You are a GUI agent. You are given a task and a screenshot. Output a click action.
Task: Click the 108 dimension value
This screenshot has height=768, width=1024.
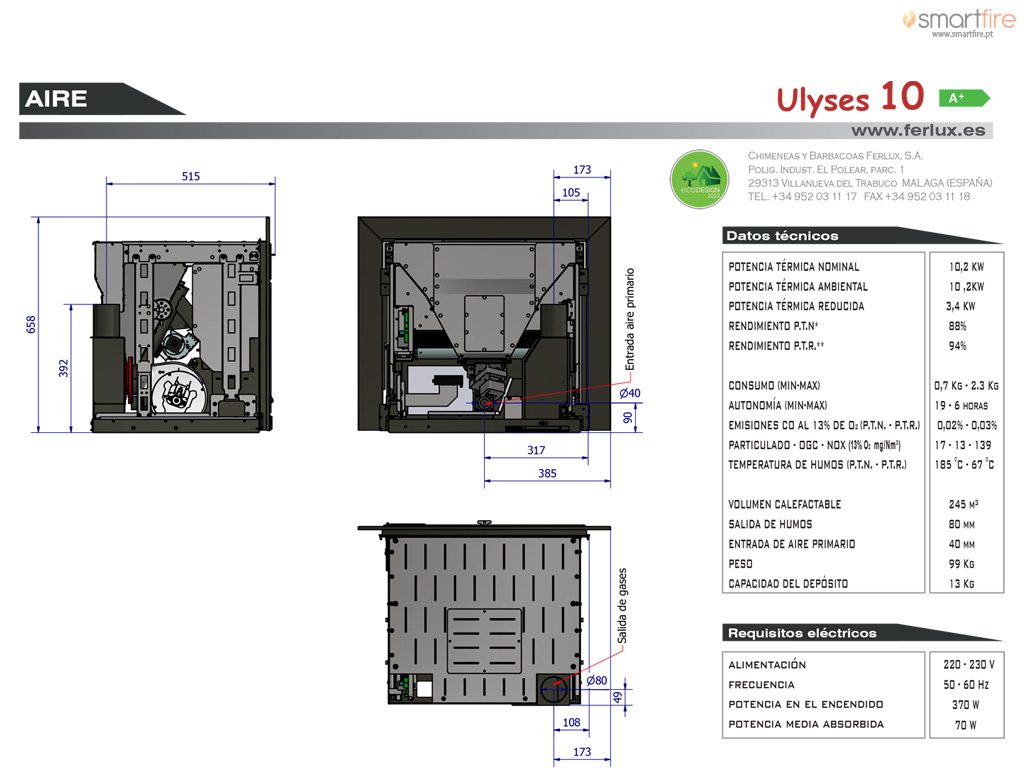(571, 722)
